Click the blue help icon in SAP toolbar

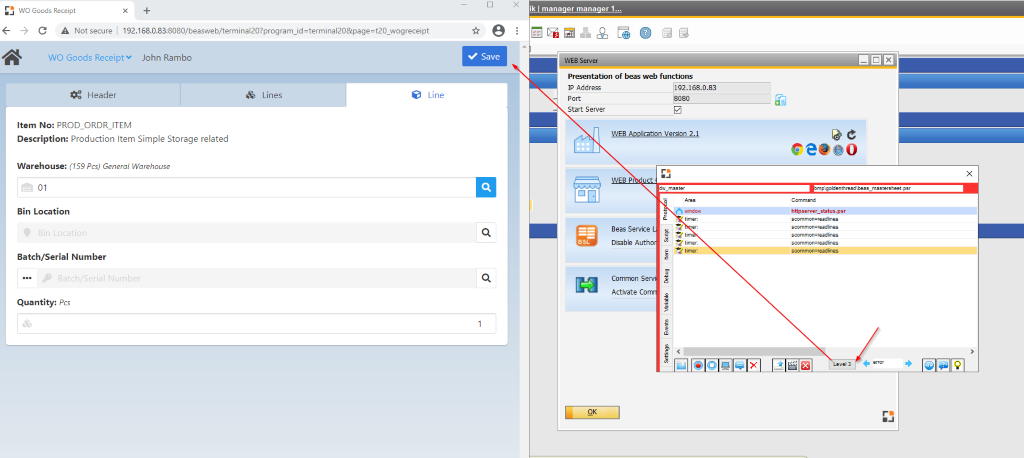[645, 32]
